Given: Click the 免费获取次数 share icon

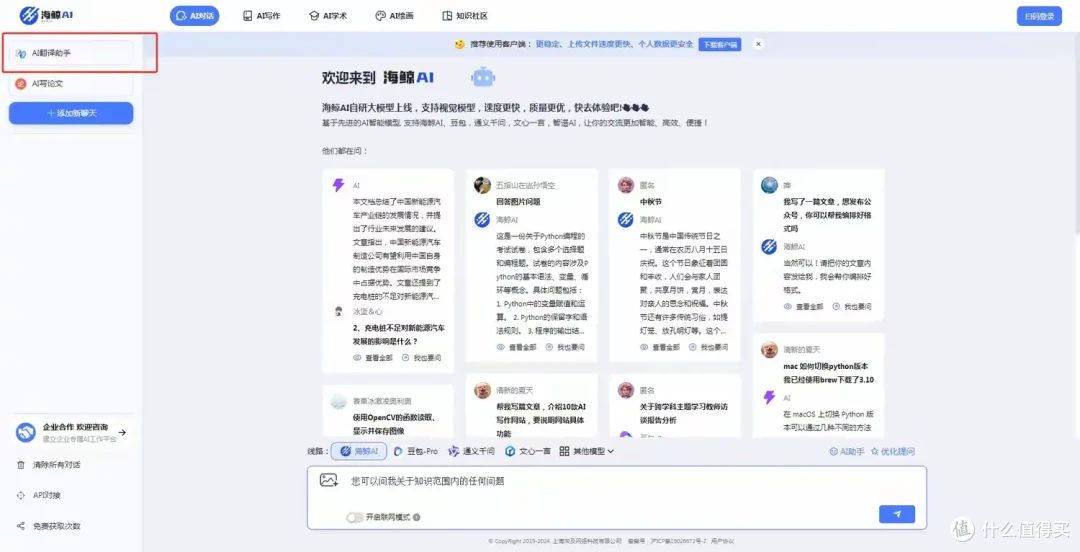Looking at the screenshot, I should point(20,526).
